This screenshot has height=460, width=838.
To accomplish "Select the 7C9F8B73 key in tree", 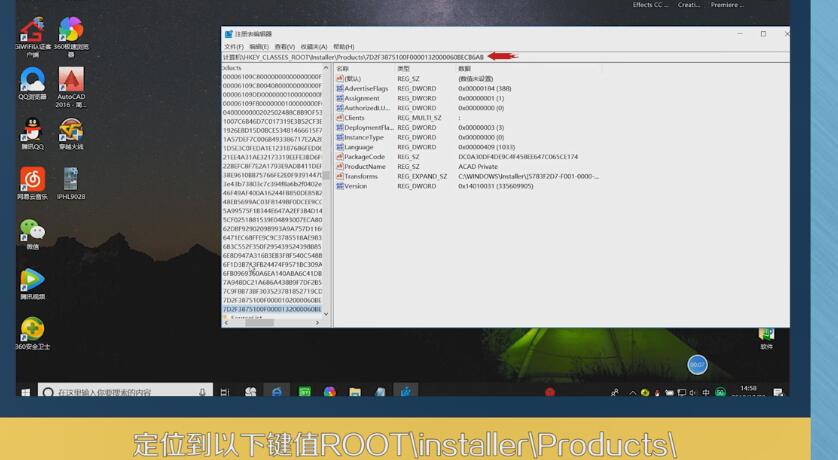I will 271,290.
